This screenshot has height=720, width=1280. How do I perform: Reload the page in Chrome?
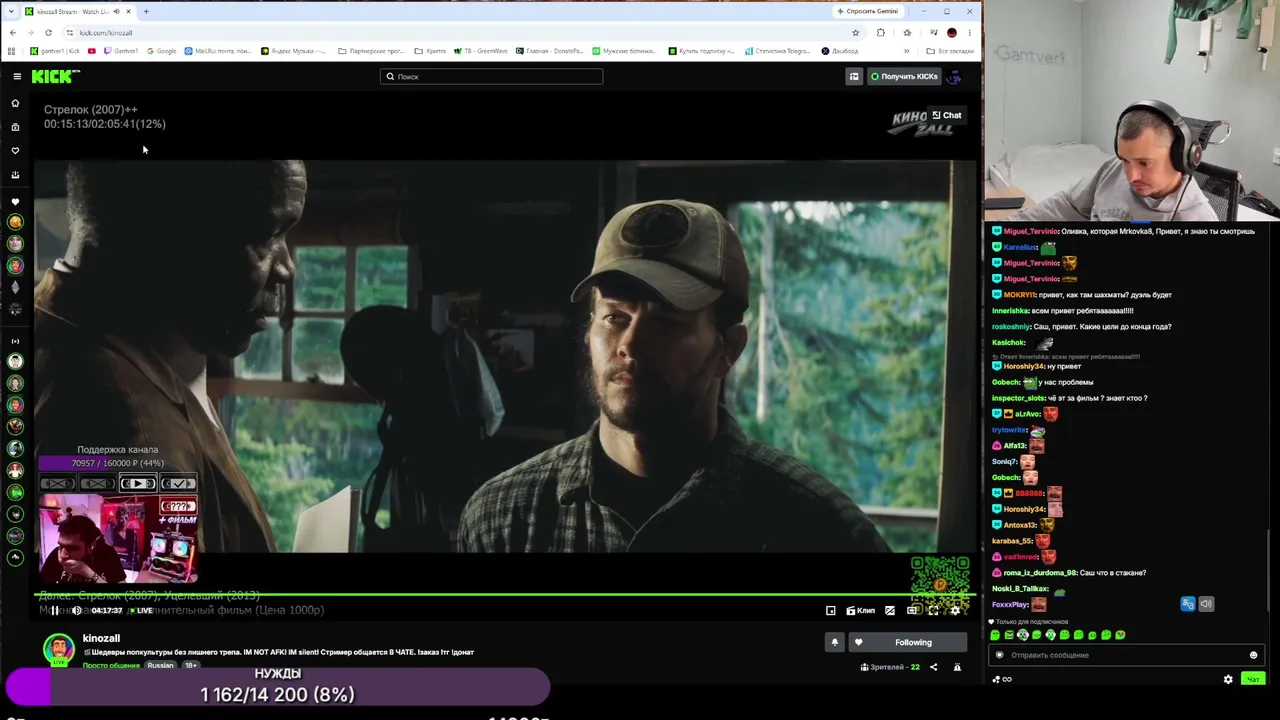tap(48, 33)
